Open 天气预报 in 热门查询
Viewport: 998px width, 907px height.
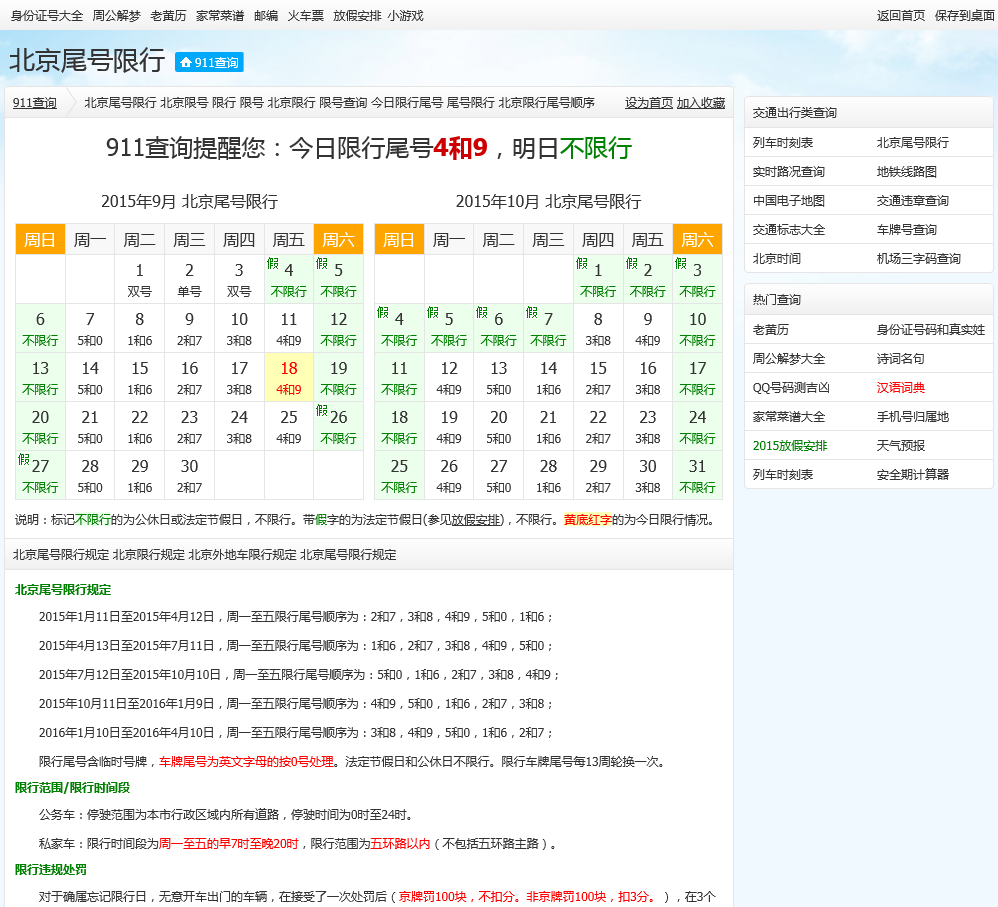click(x=901, y=446)
